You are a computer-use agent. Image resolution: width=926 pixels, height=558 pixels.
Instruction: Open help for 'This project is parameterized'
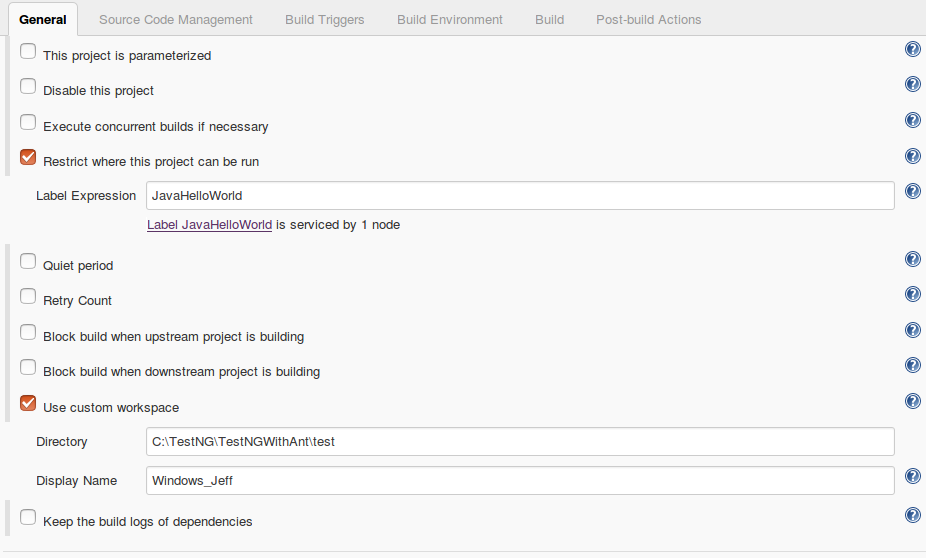912,49
